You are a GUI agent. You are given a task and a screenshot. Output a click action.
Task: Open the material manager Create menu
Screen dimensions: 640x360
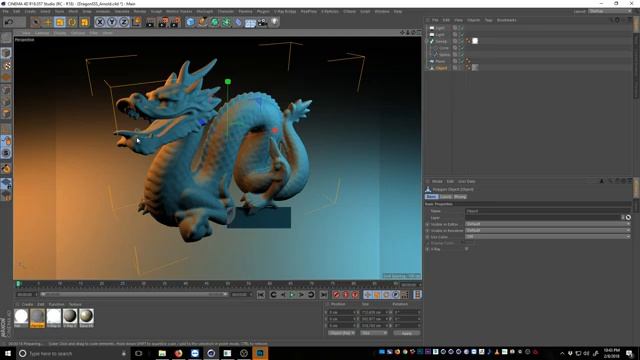coord(27,304)
